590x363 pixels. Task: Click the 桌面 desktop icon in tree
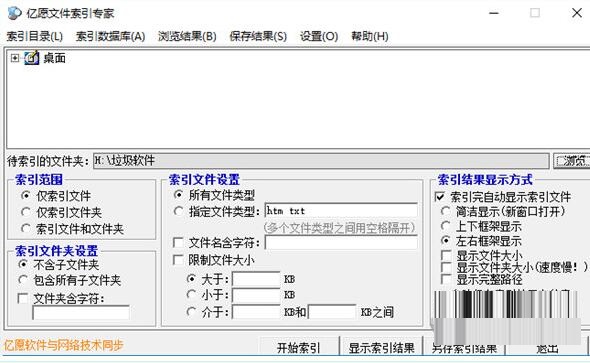pos(32,58)
